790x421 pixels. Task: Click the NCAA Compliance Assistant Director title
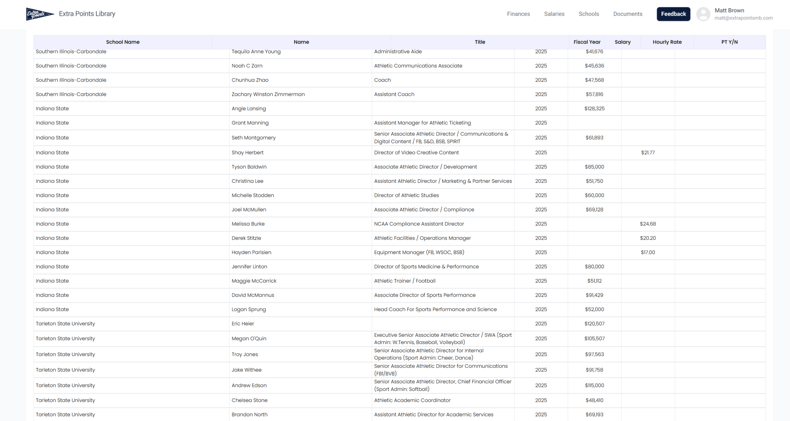pyautogui.click(x=419, y=224)
